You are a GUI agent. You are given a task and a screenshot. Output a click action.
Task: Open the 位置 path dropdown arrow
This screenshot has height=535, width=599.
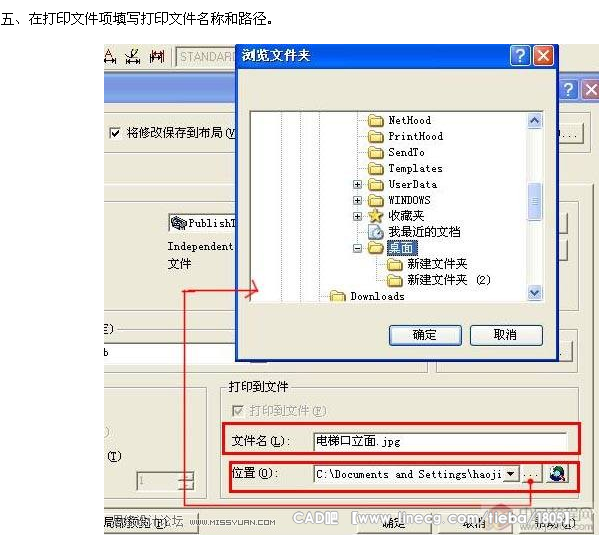click(511, 474)
